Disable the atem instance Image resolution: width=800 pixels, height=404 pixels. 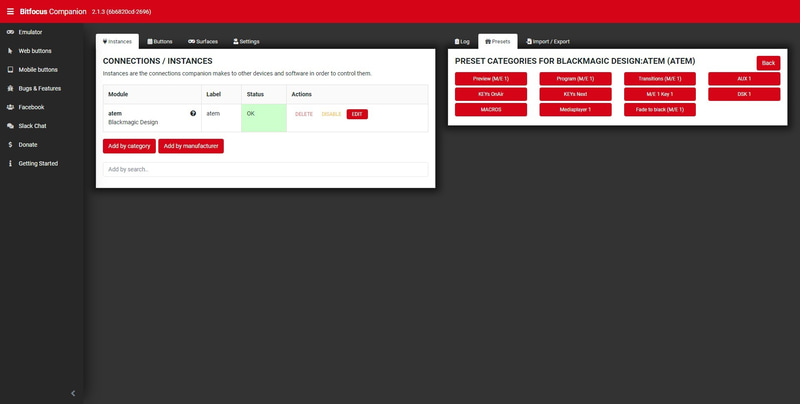point(331,114)
